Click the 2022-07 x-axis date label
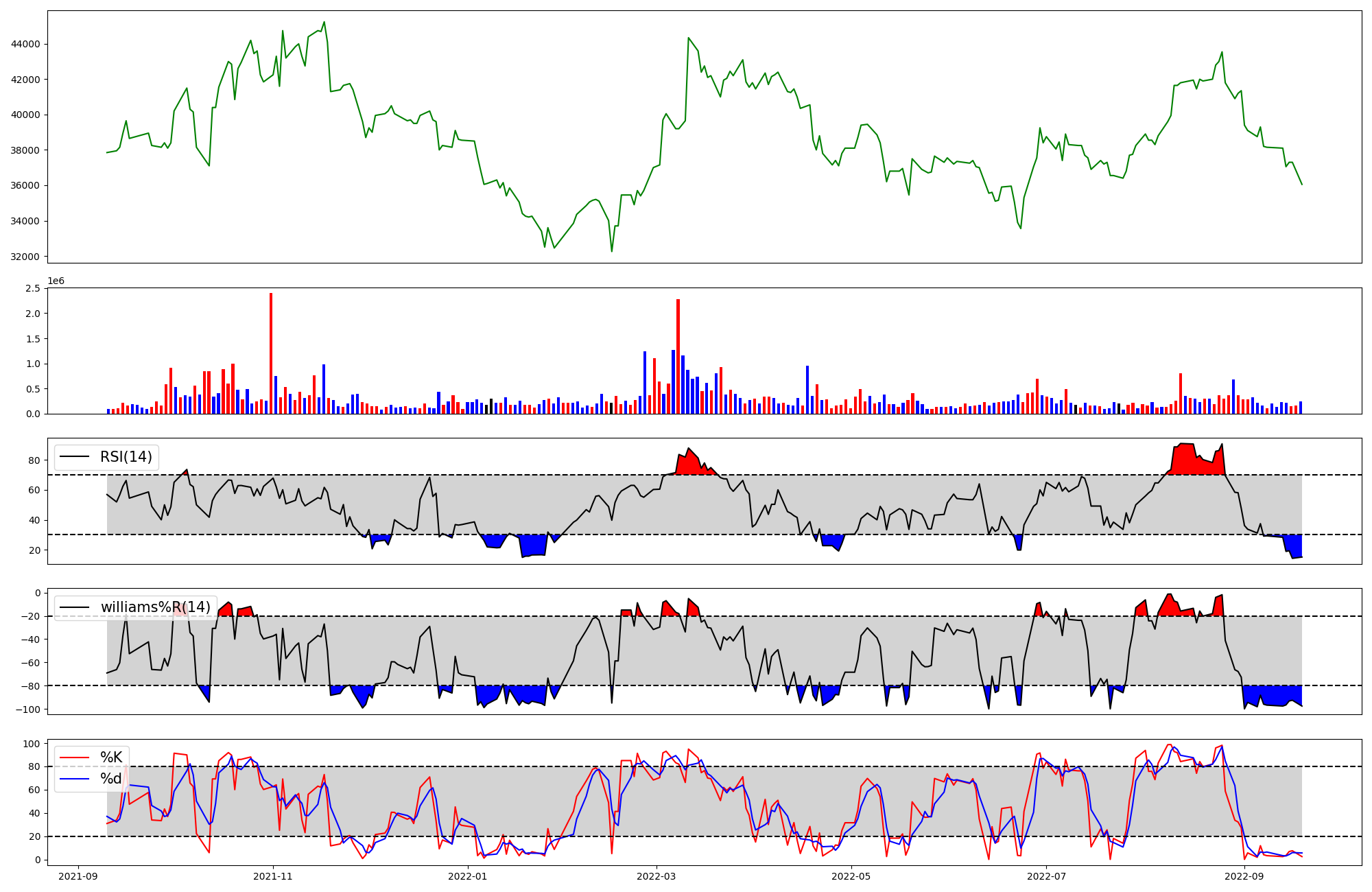1372x892 pixels. coord(1046,876)
